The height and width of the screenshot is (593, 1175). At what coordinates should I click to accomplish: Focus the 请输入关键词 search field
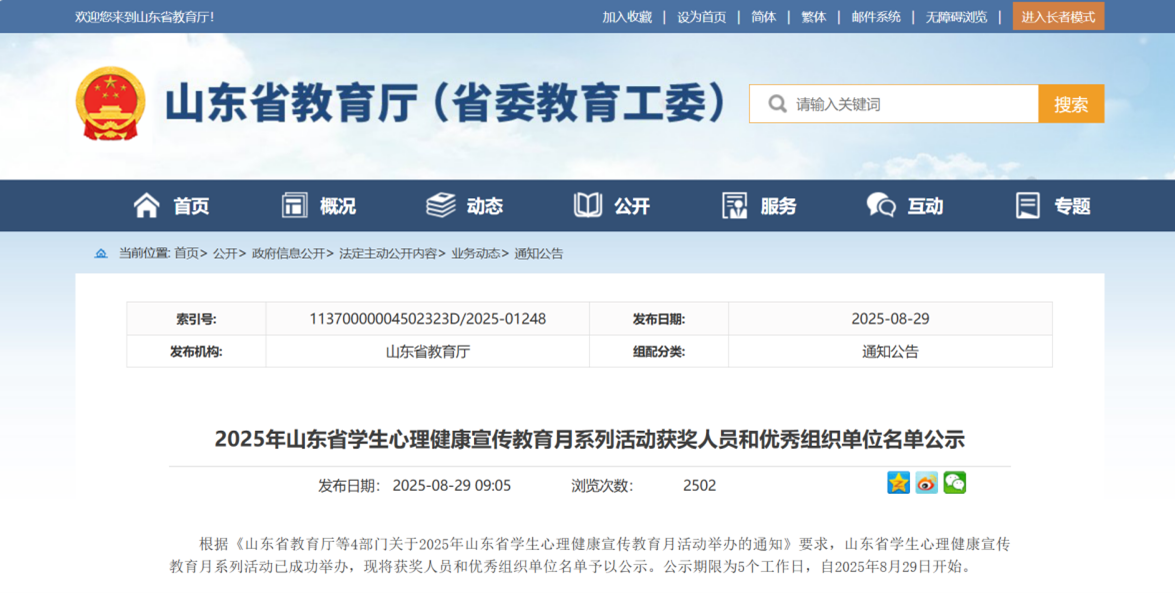(894, 103)
